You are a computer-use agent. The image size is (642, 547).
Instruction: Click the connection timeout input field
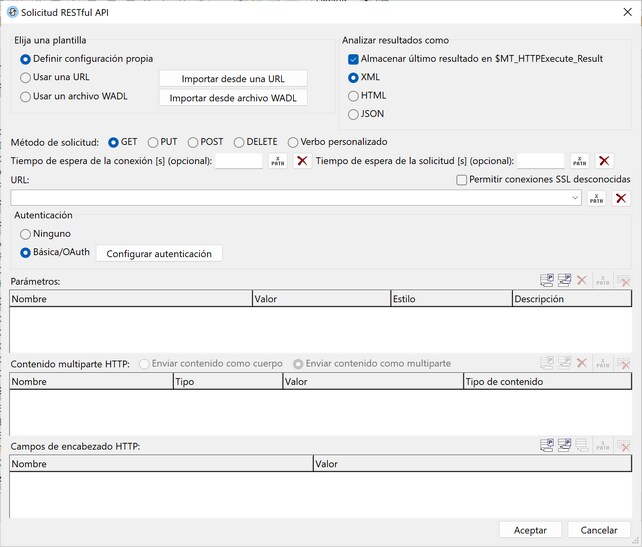(239, 161)
